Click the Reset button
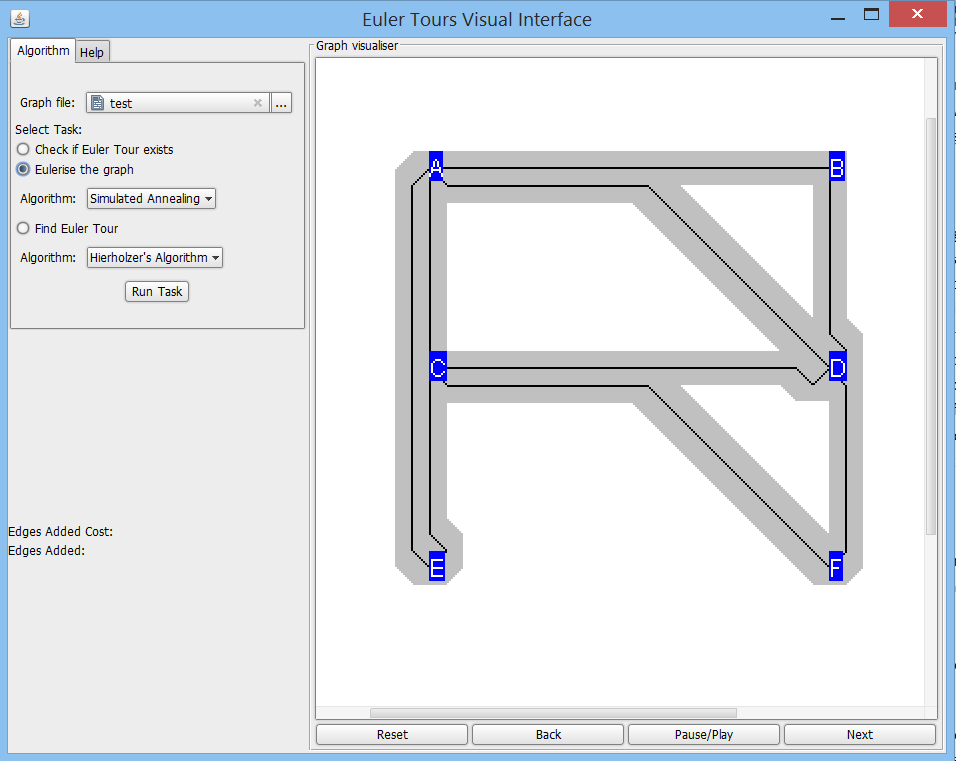 coord(392,735)
